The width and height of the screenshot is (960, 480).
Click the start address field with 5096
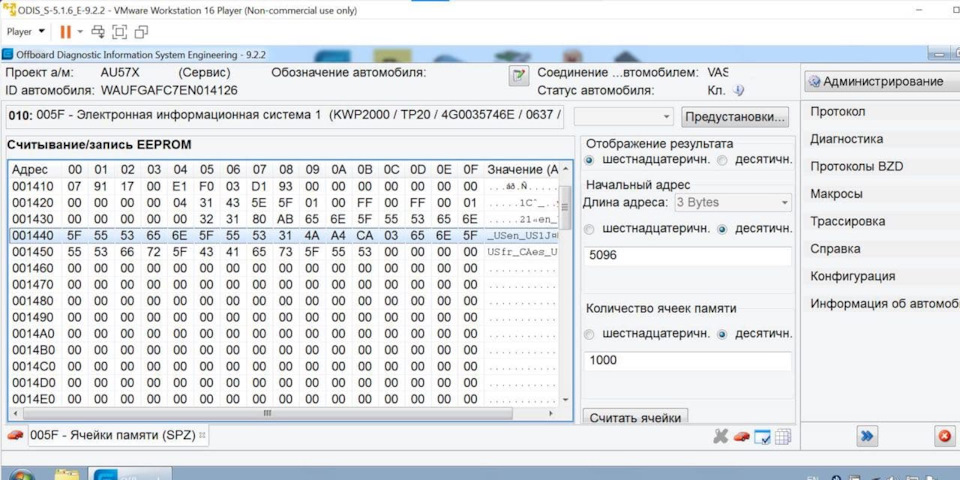coord(688,256)
